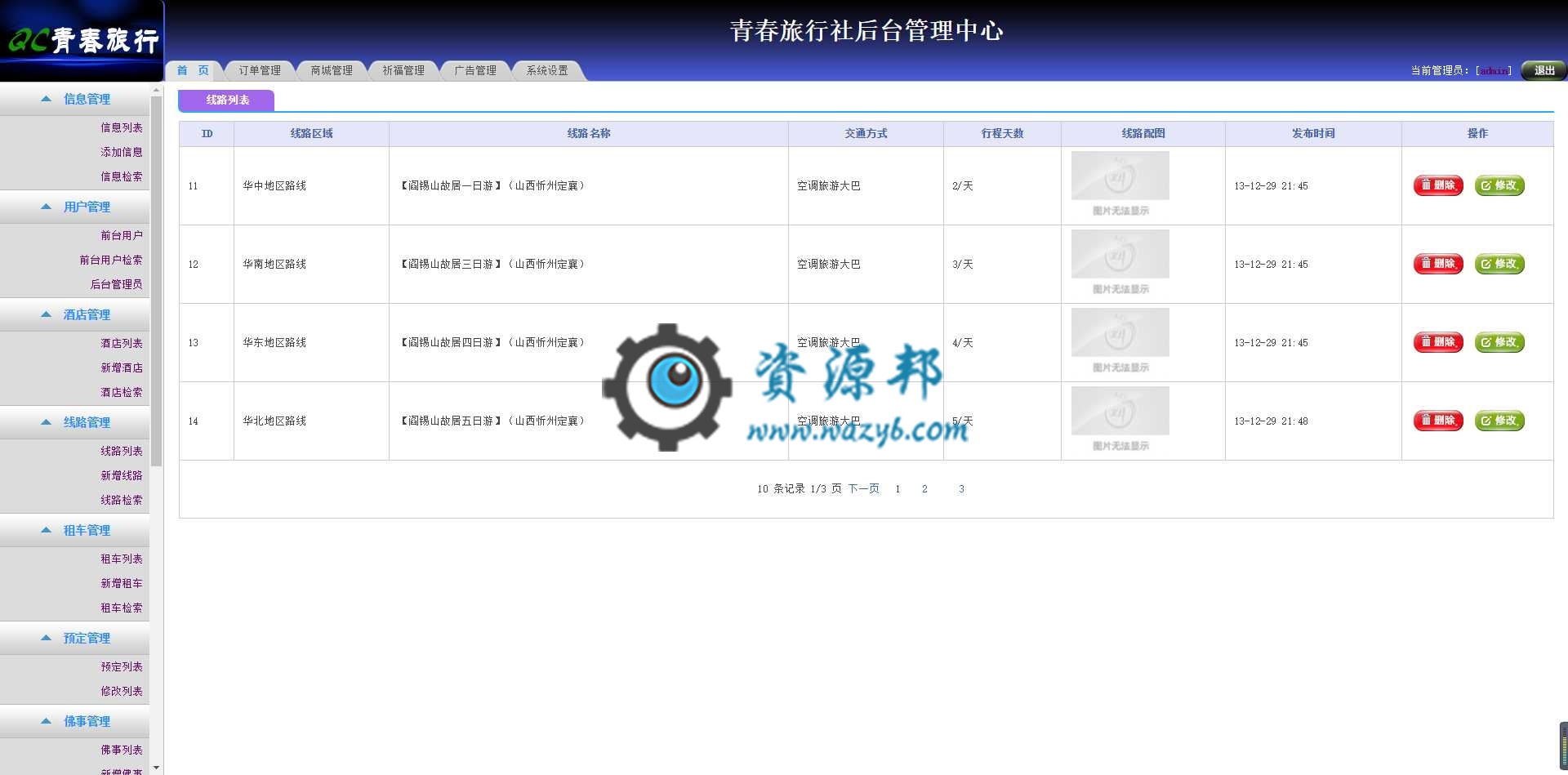
Task: Open 前台用户 in the sidebar
Action: [x=122, y=235]
